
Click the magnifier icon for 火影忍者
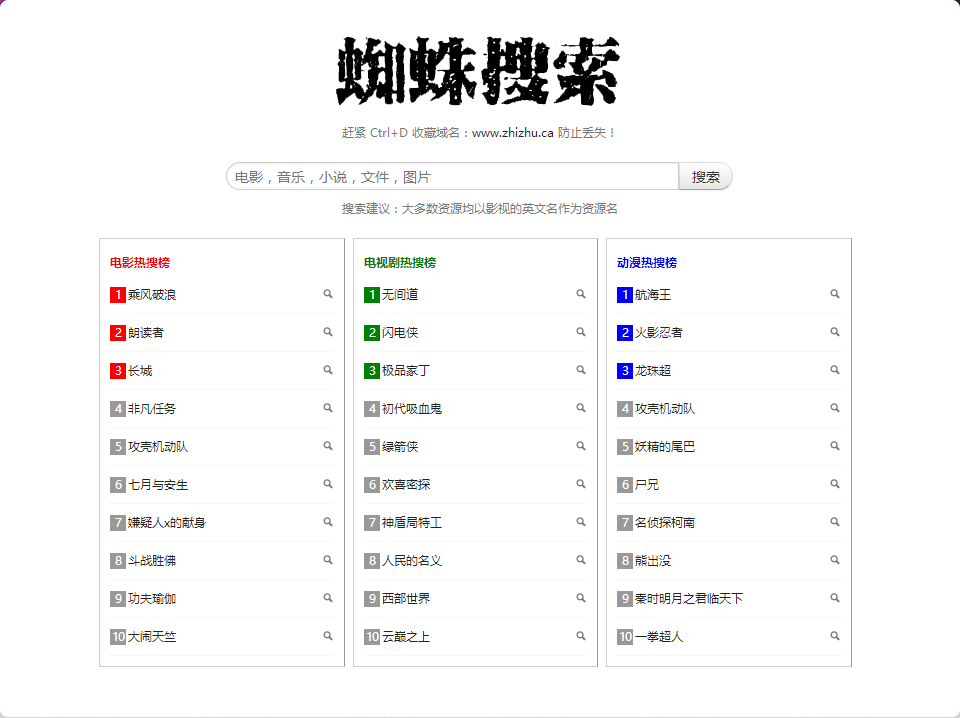click(835, 332)
